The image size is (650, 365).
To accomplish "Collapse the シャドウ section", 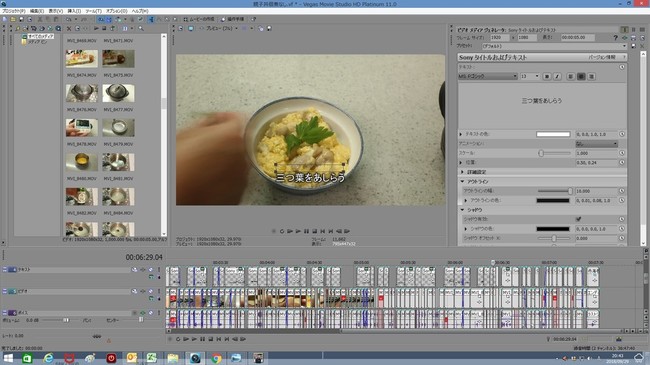I will pyautogui.click(x=463, y=210).
